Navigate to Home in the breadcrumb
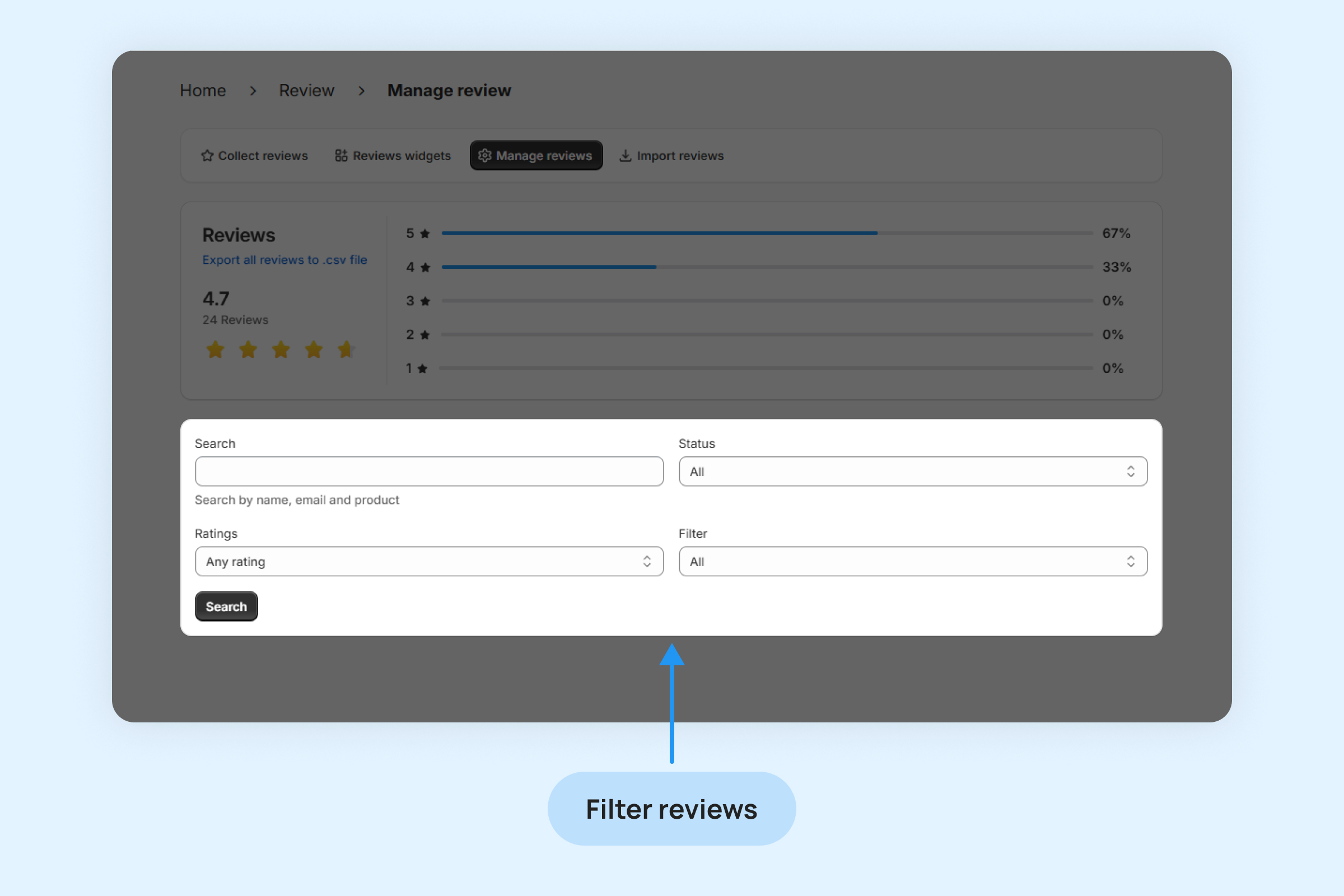Image resolution: width=1344 pixels, height=896 pixels. pyautogui.click(x=203, y=90)
